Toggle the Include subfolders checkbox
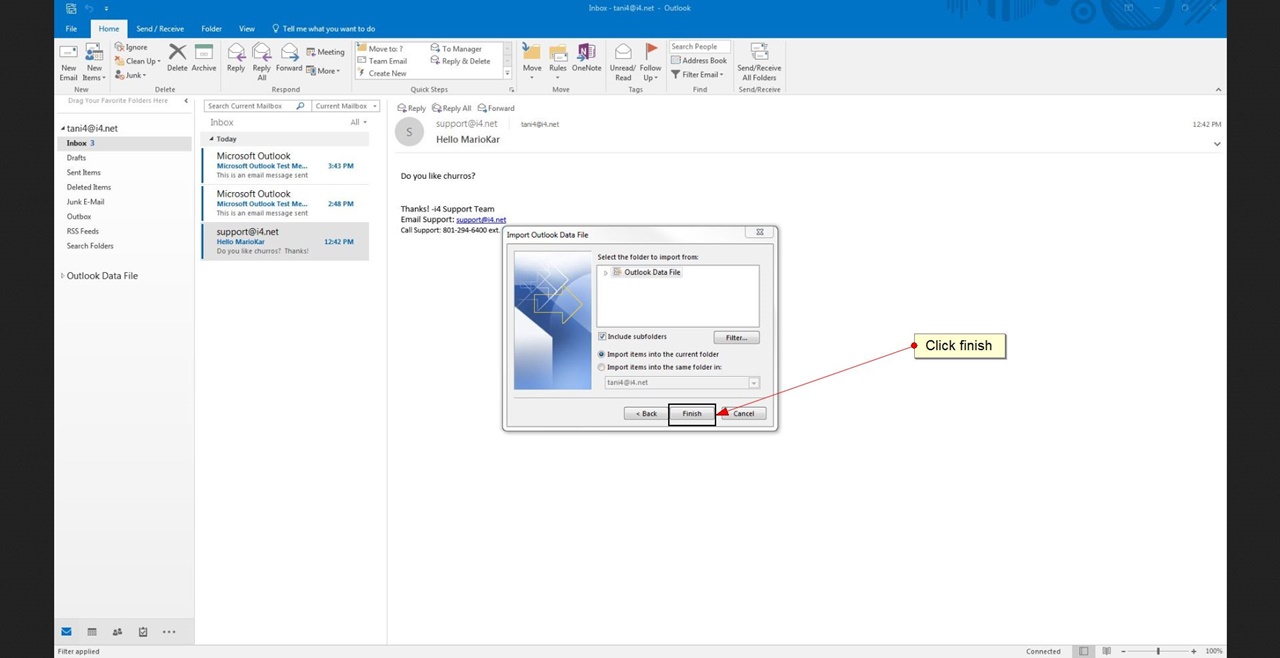Viewport: 1280px width, 658px height. [x=602, y=336]
